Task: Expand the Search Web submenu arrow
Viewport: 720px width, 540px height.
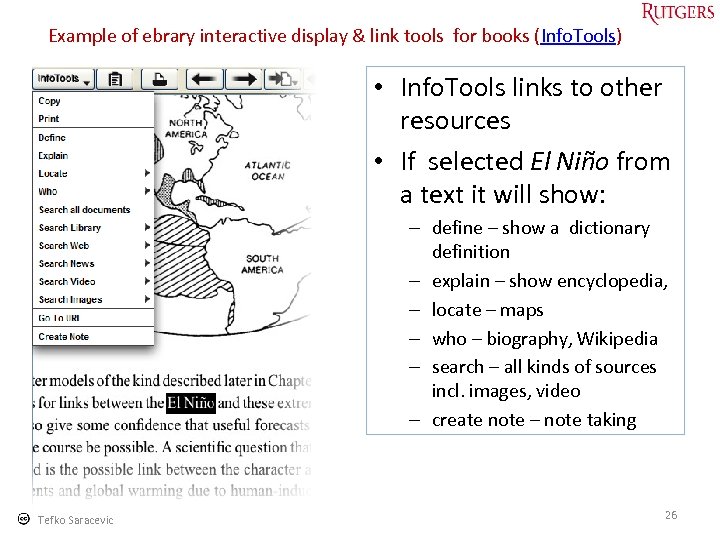Action: tap(147, 245)
